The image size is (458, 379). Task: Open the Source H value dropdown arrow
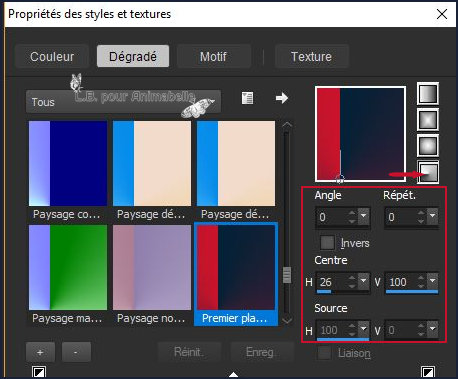[363, 330]
